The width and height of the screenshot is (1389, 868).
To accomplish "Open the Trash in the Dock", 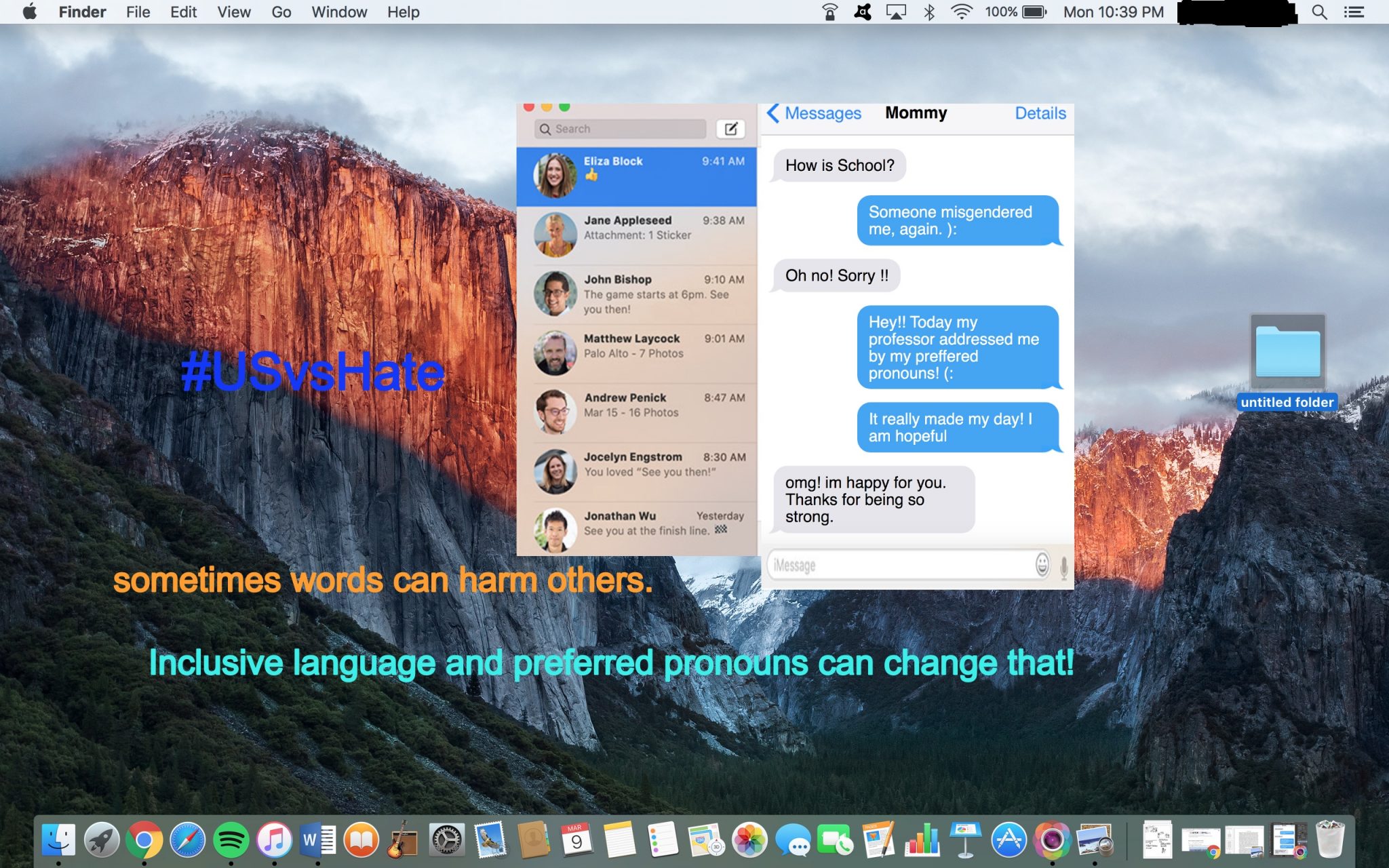I will tap(1330, 840).
